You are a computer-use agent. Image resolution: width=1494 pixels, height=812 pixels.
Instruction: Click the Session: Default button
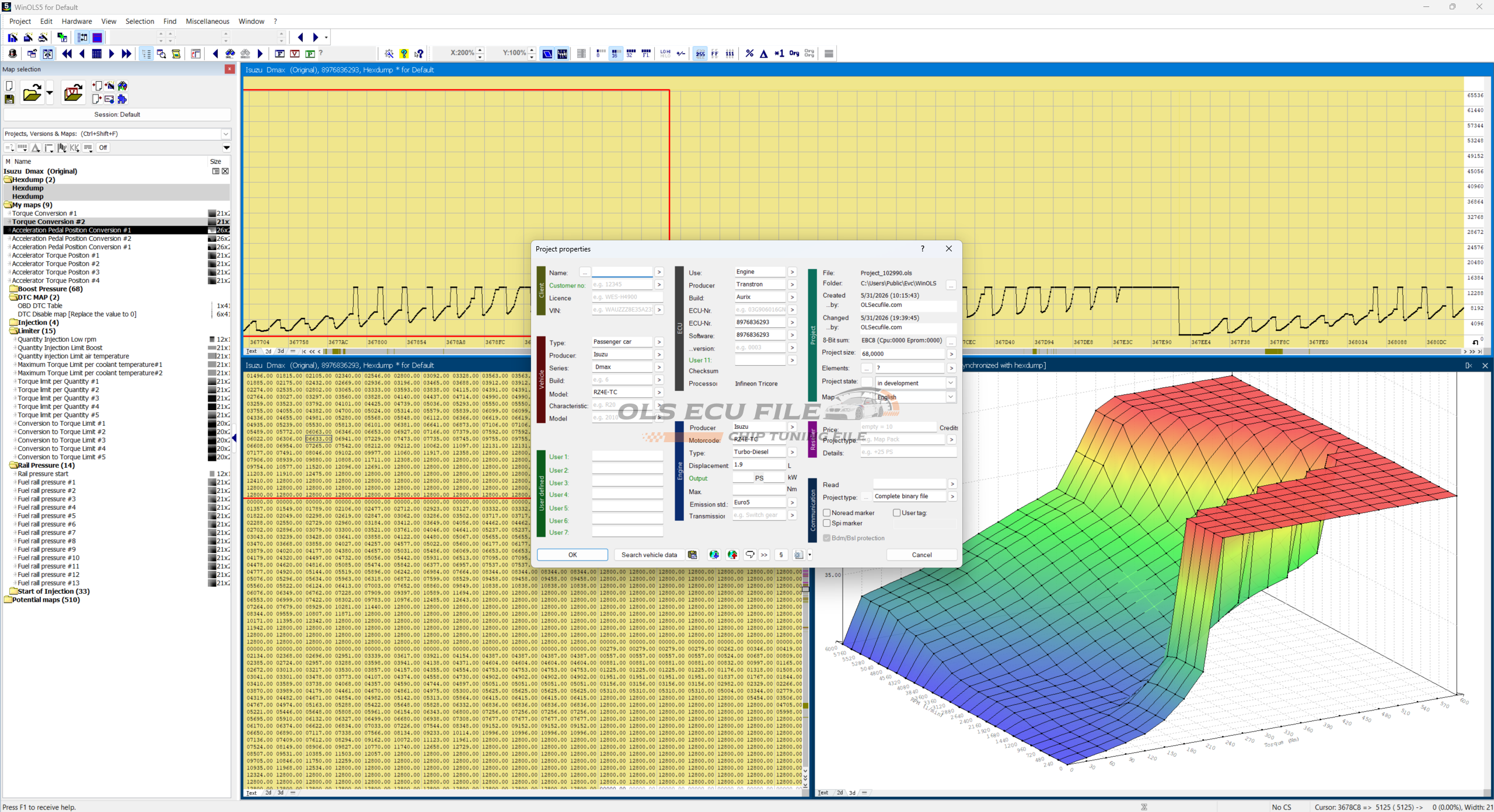117,114
